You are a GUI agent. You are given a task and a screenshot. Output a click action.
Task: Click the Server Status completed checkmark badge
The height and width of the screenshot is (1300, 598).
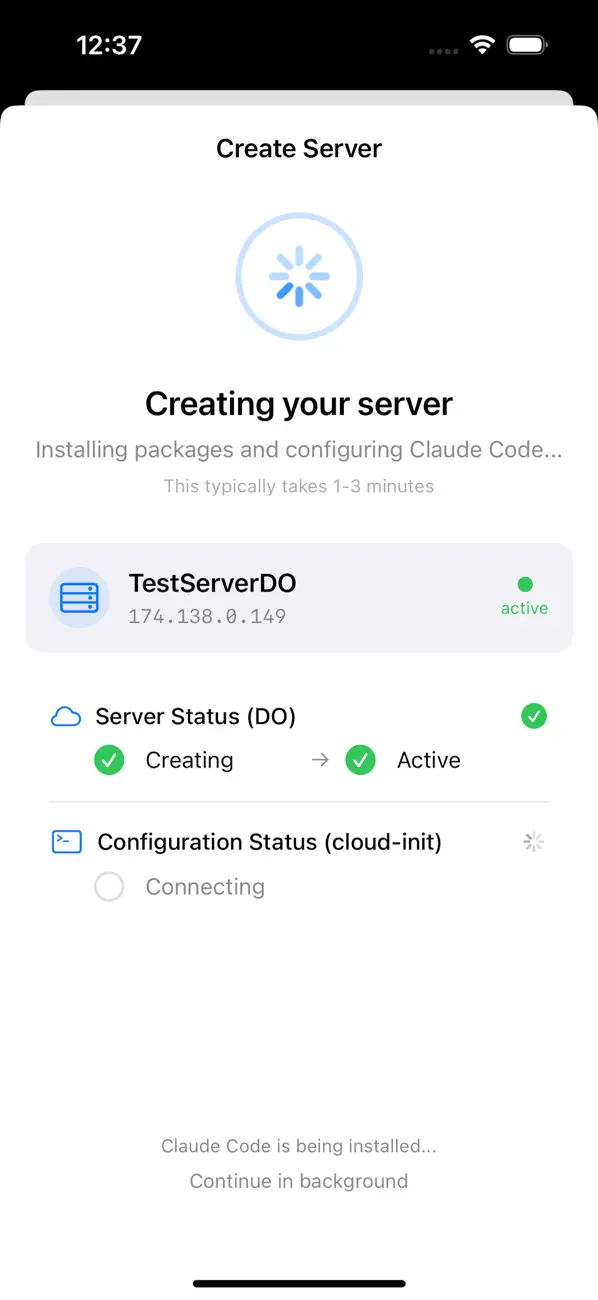coord(534,716)
